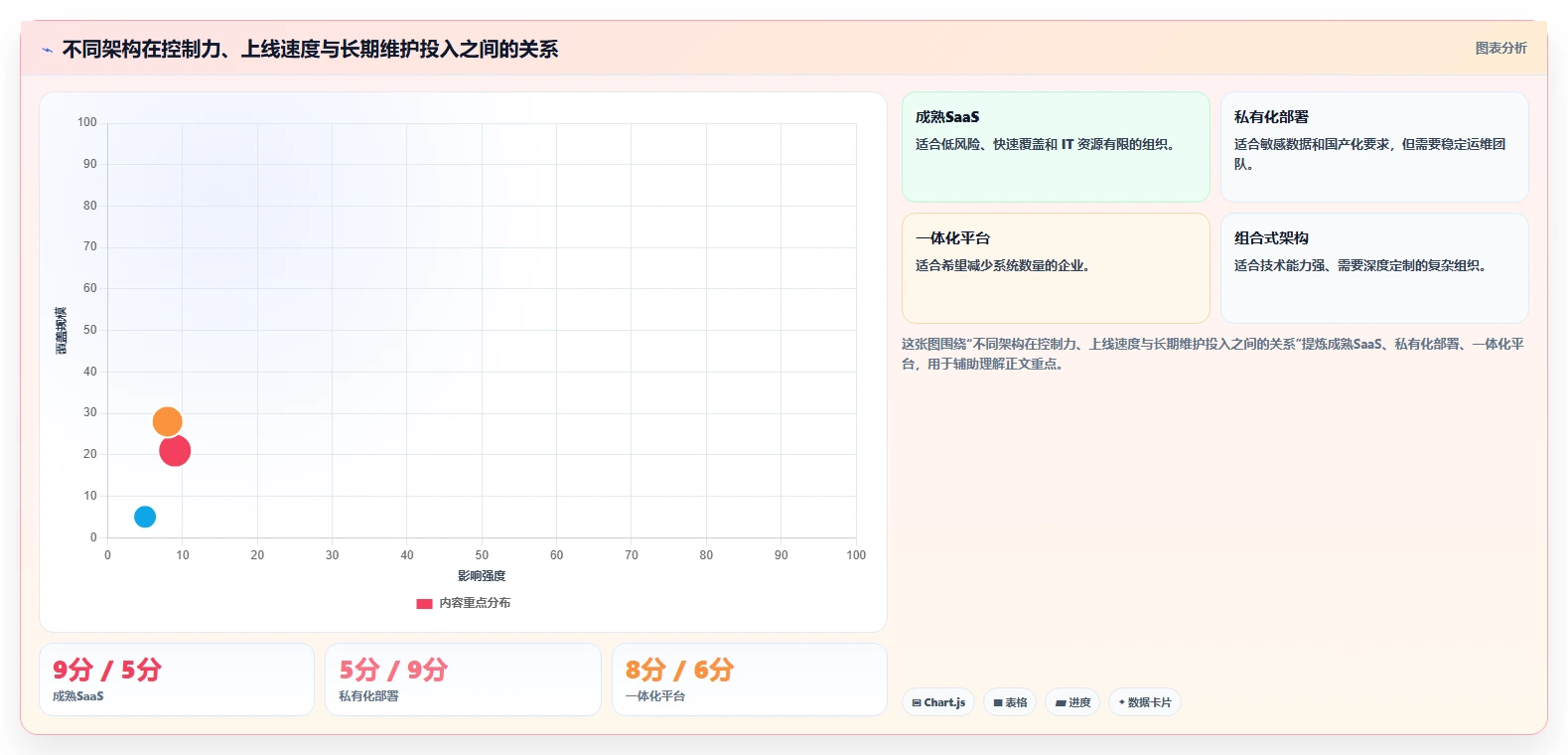Click the 覆盖规模 y-axis label
The width and height of the screenshot is (1568, 755).
[x=62, y=331]
